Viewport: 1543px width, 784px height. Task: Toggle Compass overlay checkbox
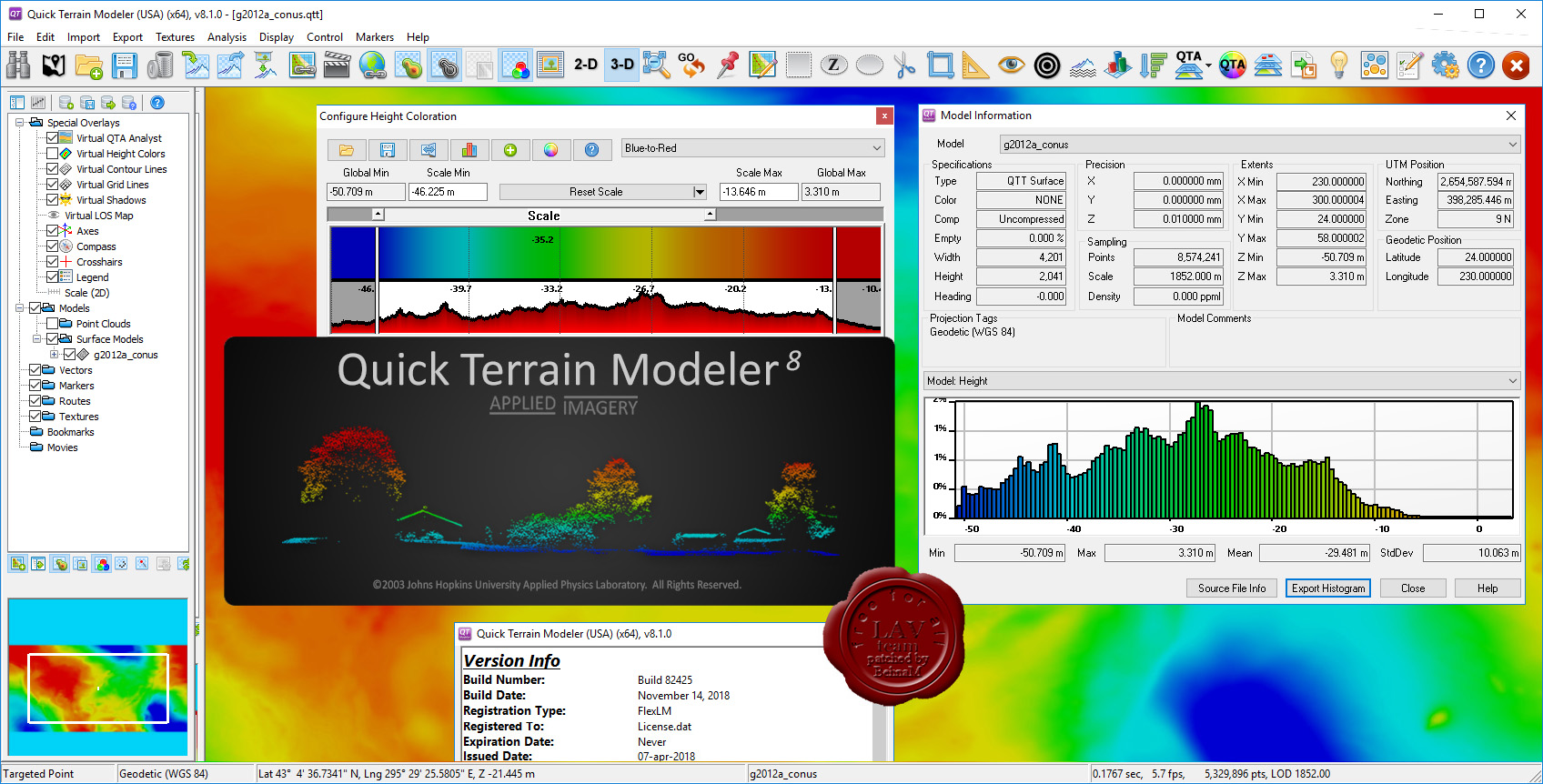pos(53,246)
